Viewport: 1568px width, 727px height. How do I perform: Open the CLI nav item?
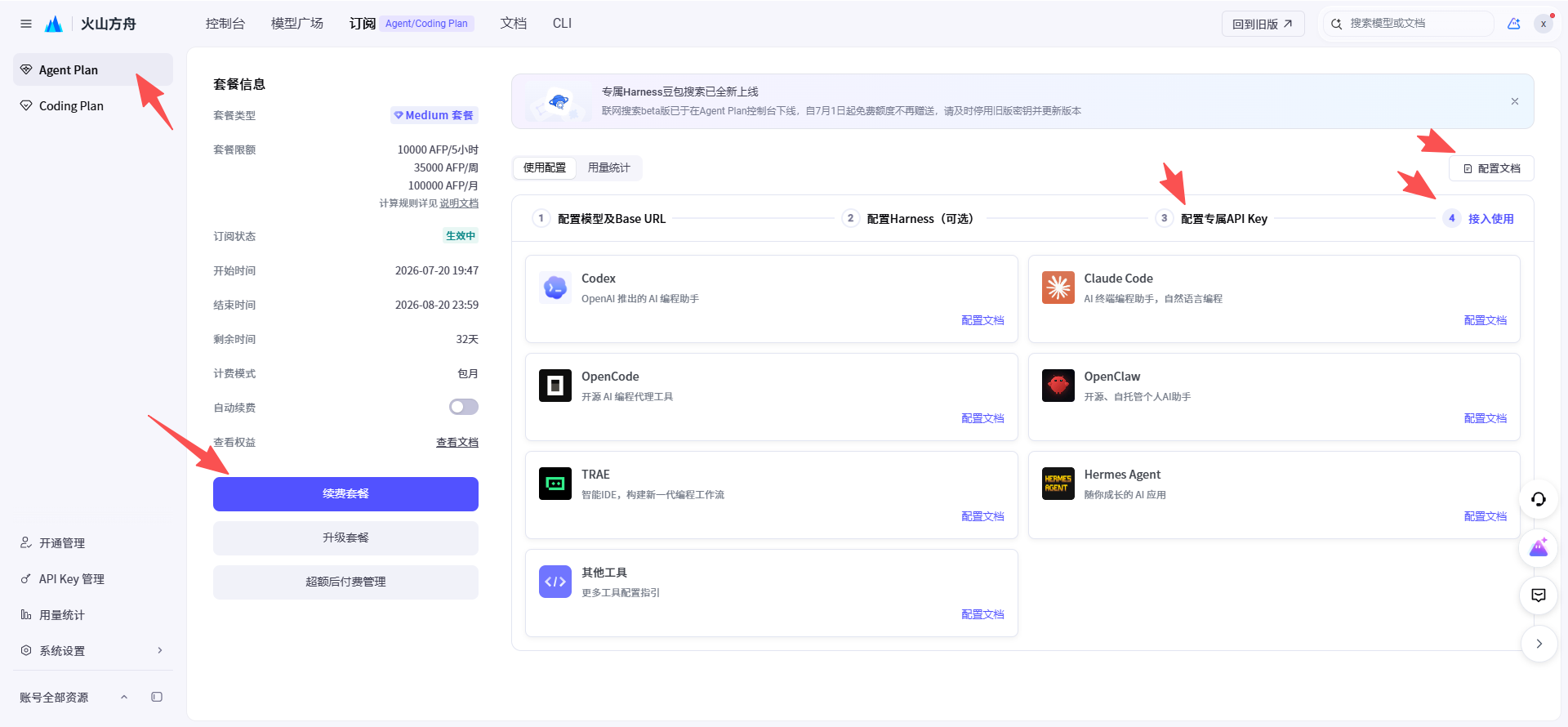tap(562, 24)
